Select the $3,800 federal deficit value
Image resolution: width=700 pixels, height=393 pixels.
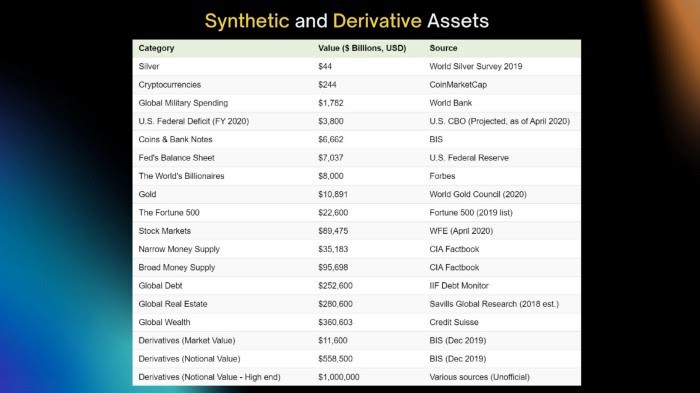tap(331, 121)
